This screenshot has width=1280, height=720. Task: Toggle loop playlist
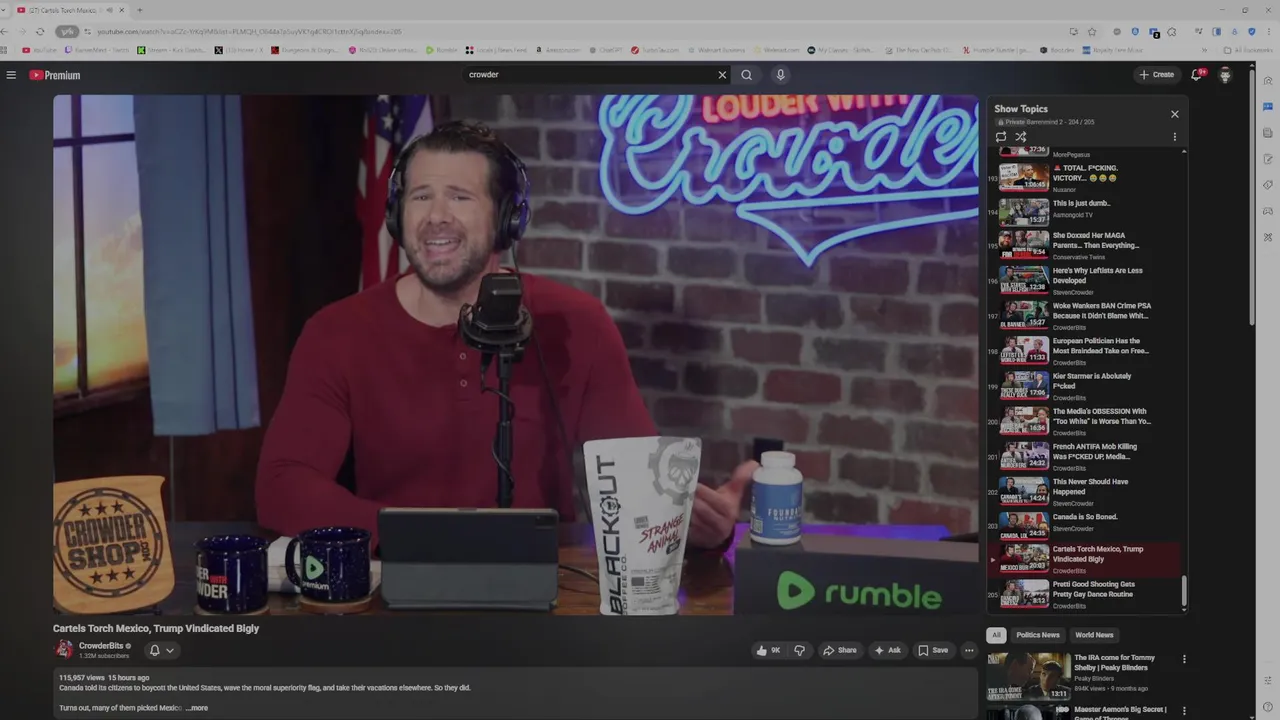(x=1001, y=137)
